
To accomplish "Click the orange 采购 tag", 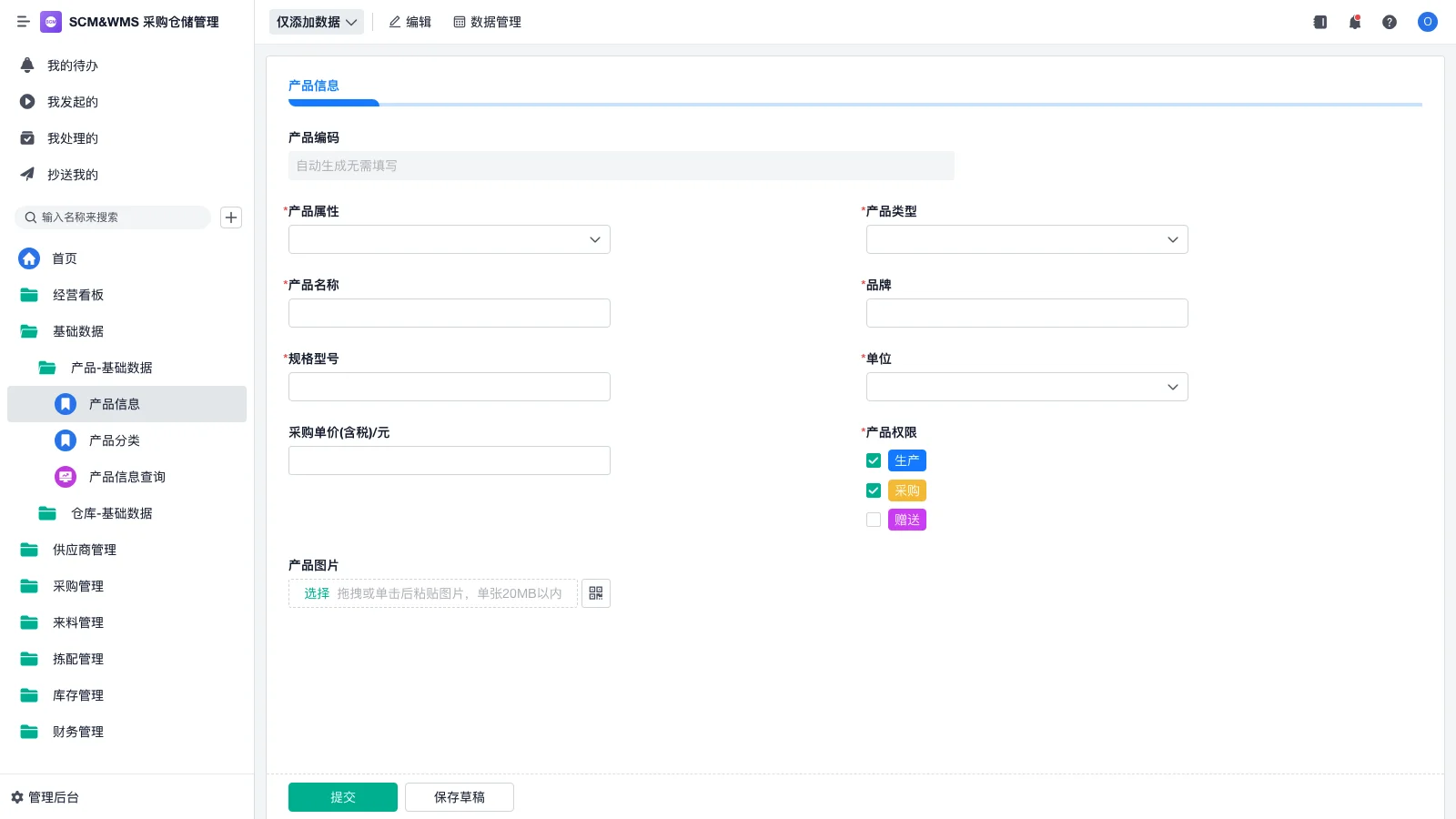I will 907,490.
